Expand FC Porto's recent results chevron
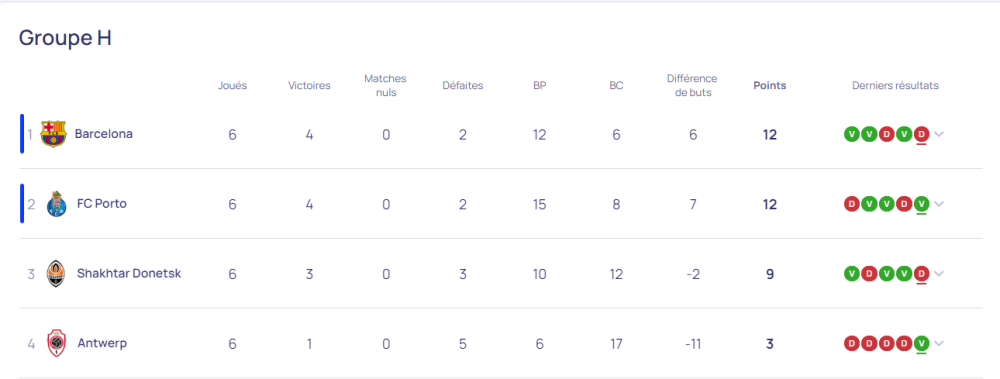 tap(939, 204)
